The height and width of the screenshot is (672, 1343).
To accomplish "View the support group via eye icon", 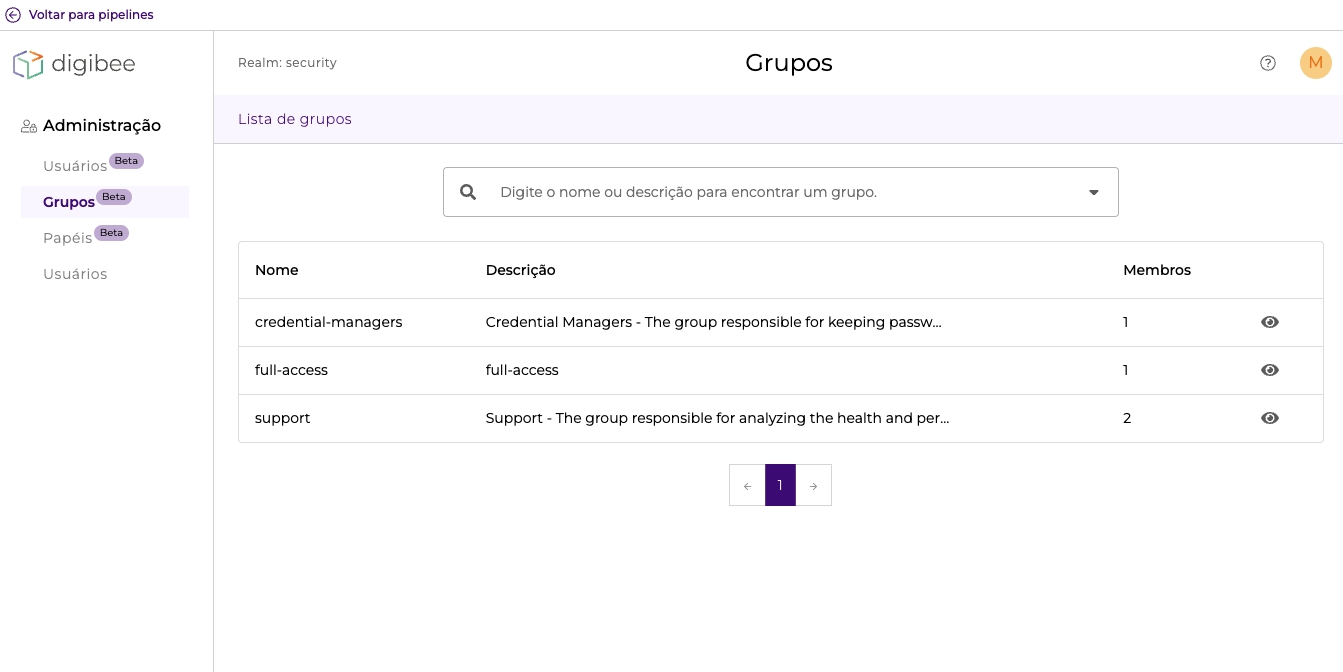I will [x=1270, y=418].
